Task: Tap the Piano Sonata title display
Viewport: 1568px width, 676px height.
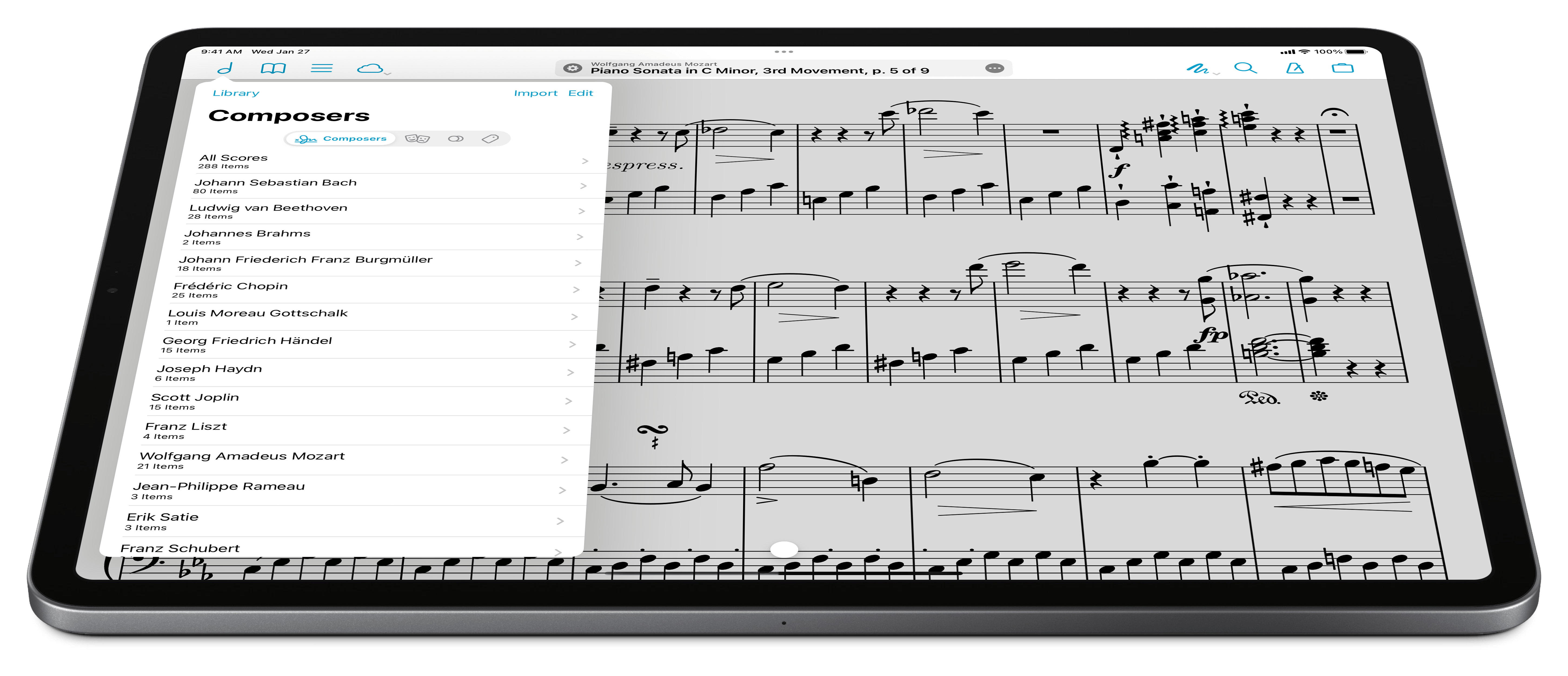Action: (760, 71)
